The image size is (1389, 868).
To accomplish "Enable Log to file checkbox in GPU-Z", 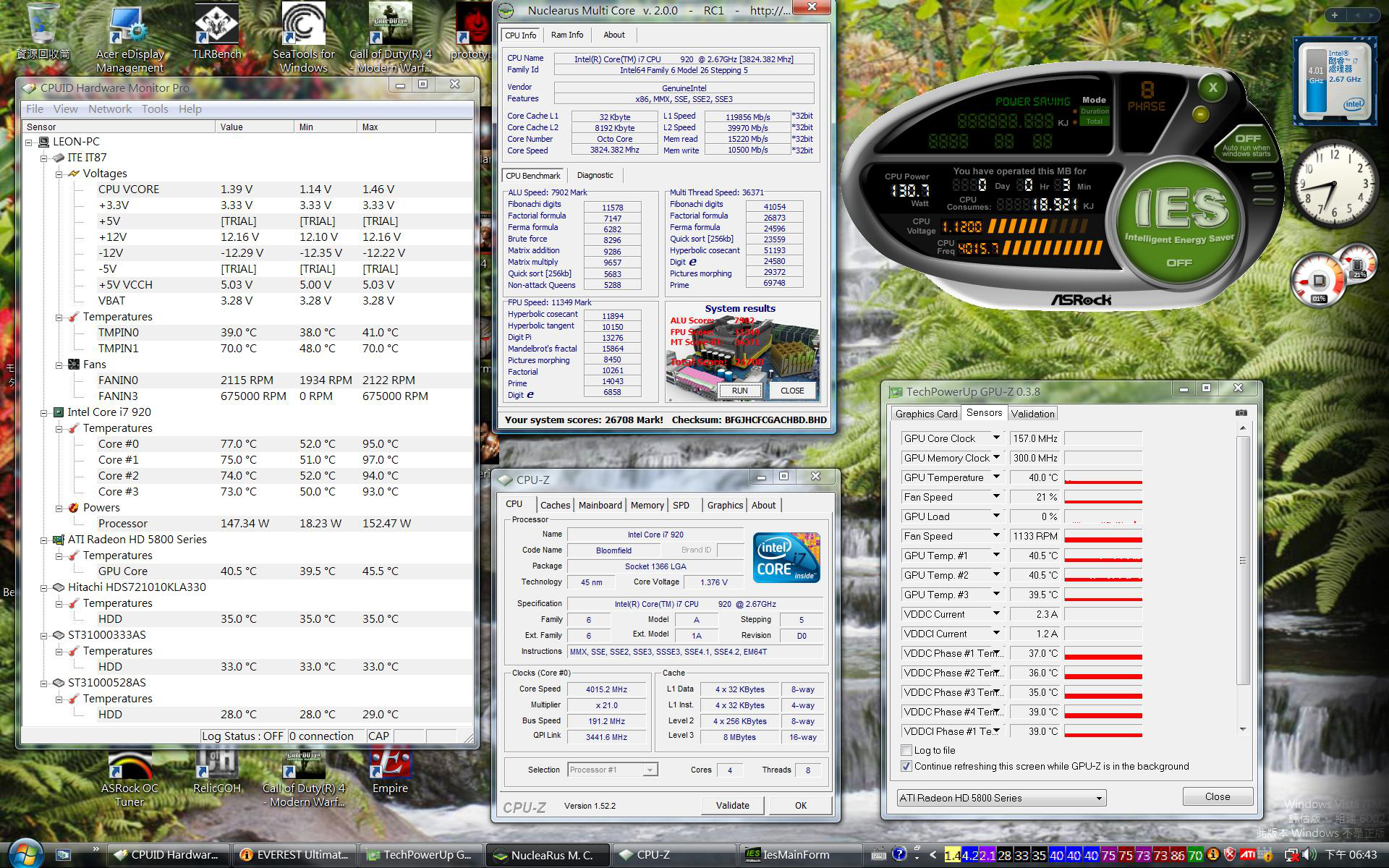I will (x=906, y=750).
